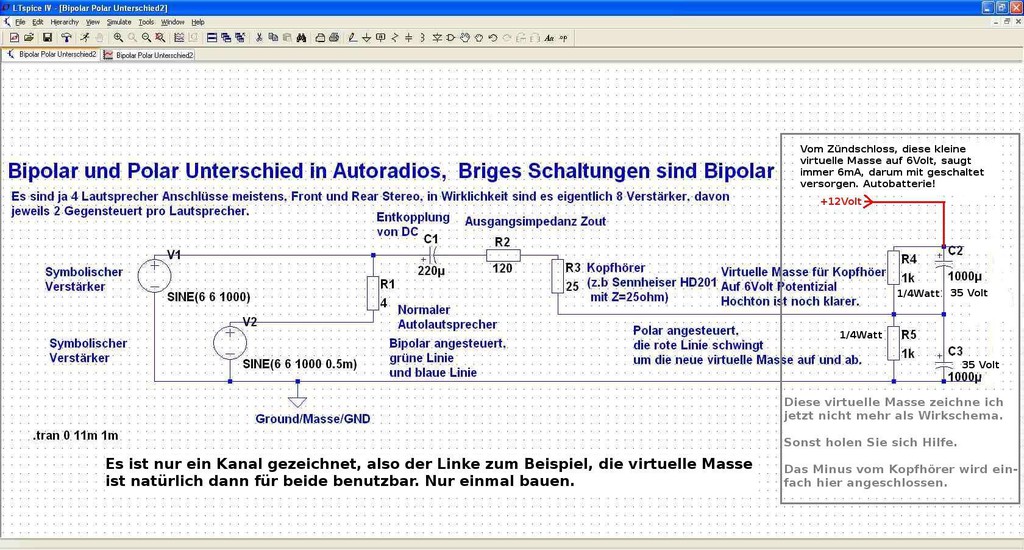The width and height of the screenshot is (1024, 550).
Task: Open the Help menu
Action: tap(198, 22)
